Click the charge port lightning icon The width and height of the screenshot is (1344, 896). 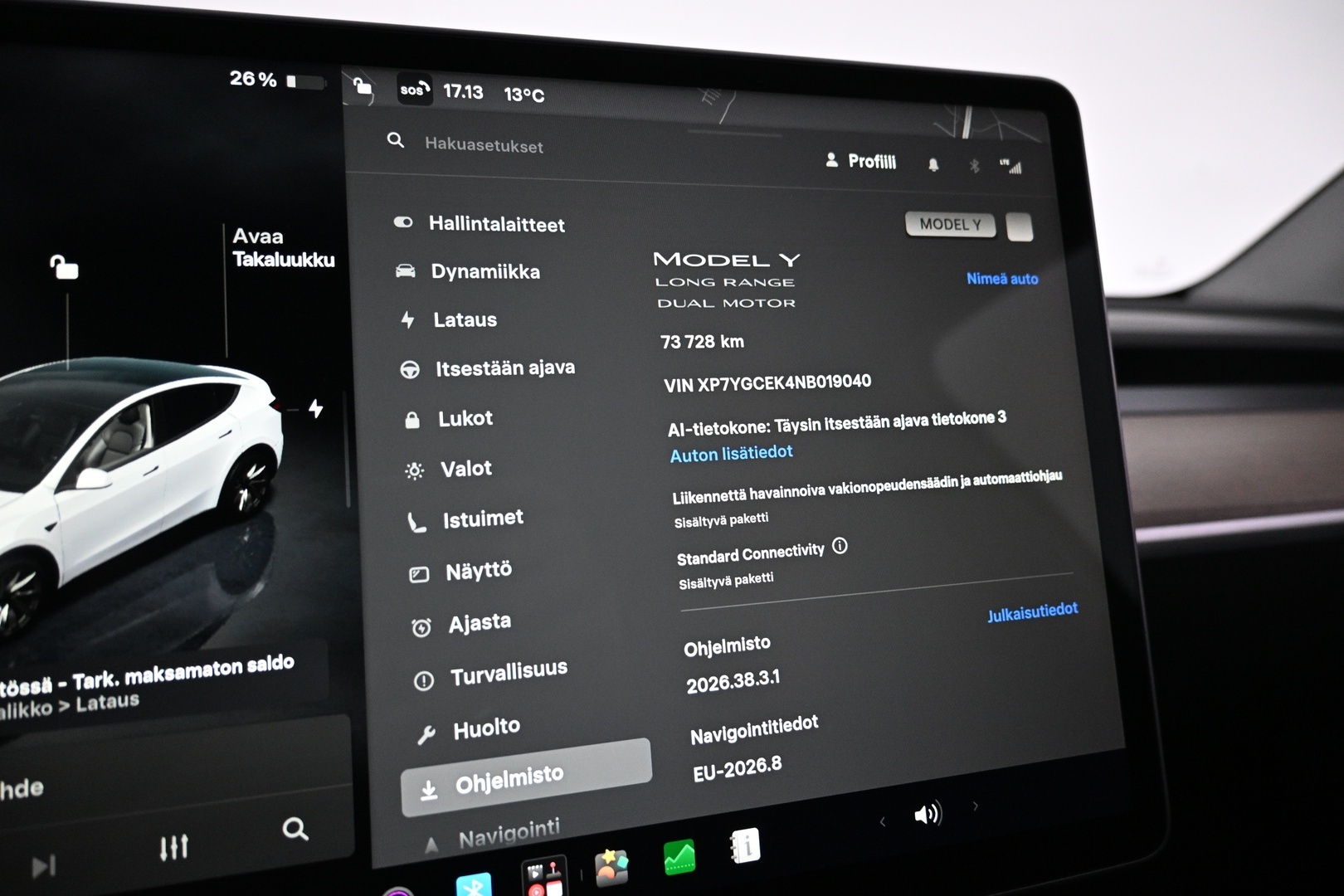(x=316, y=408)
